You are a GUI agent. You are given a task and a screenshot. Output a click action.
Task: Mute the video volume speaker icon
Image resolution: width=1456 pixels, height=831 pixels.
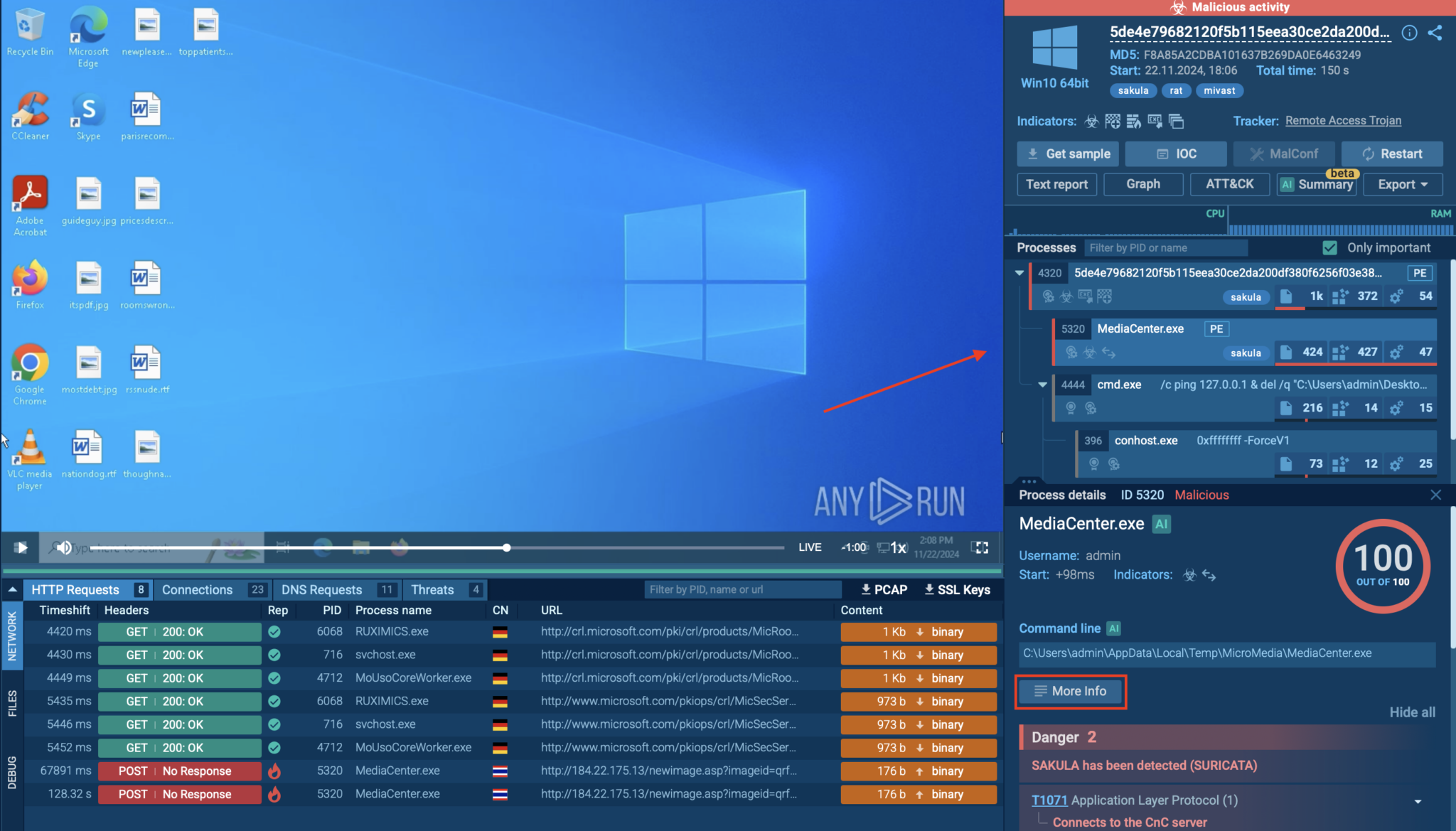[64, 547]
